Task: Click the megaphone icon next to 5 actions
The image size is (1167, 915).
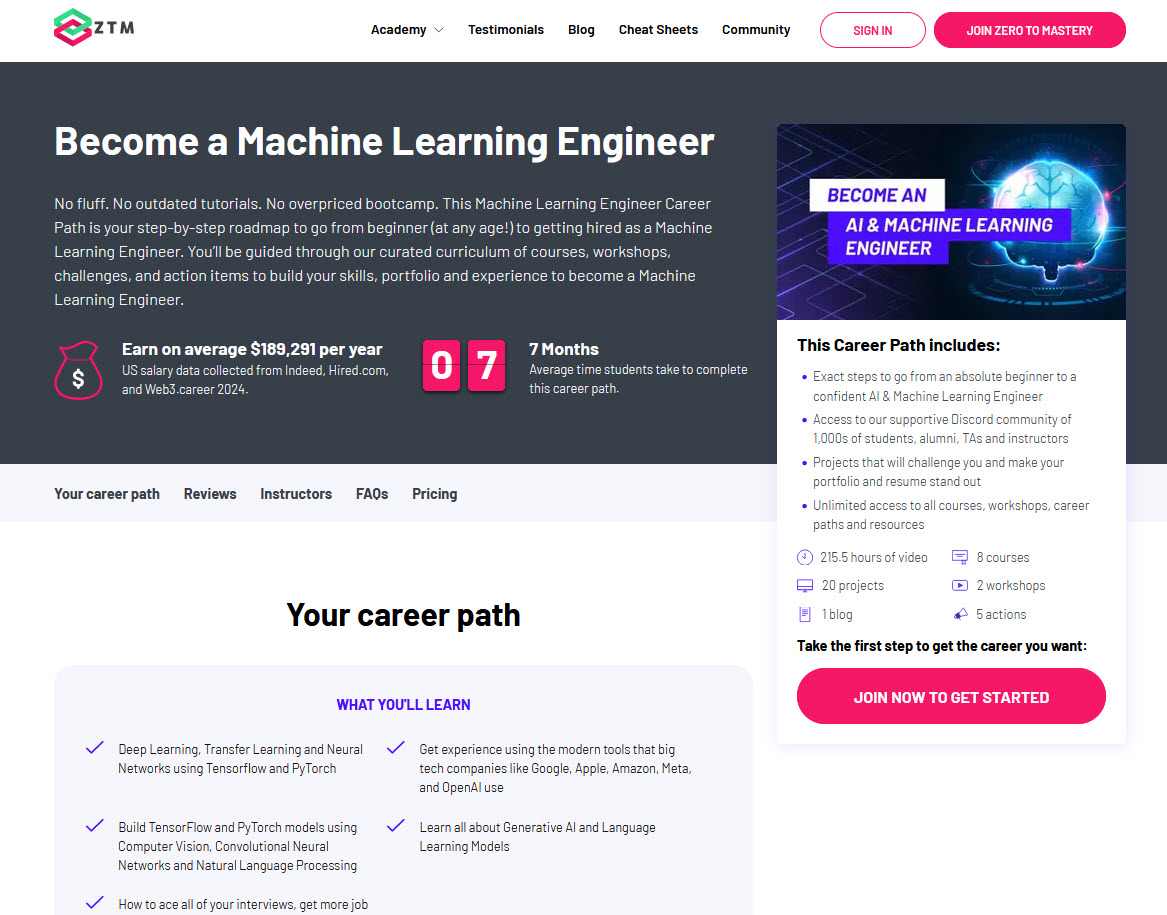Action: pyautogui.click(x=960, y=614)
